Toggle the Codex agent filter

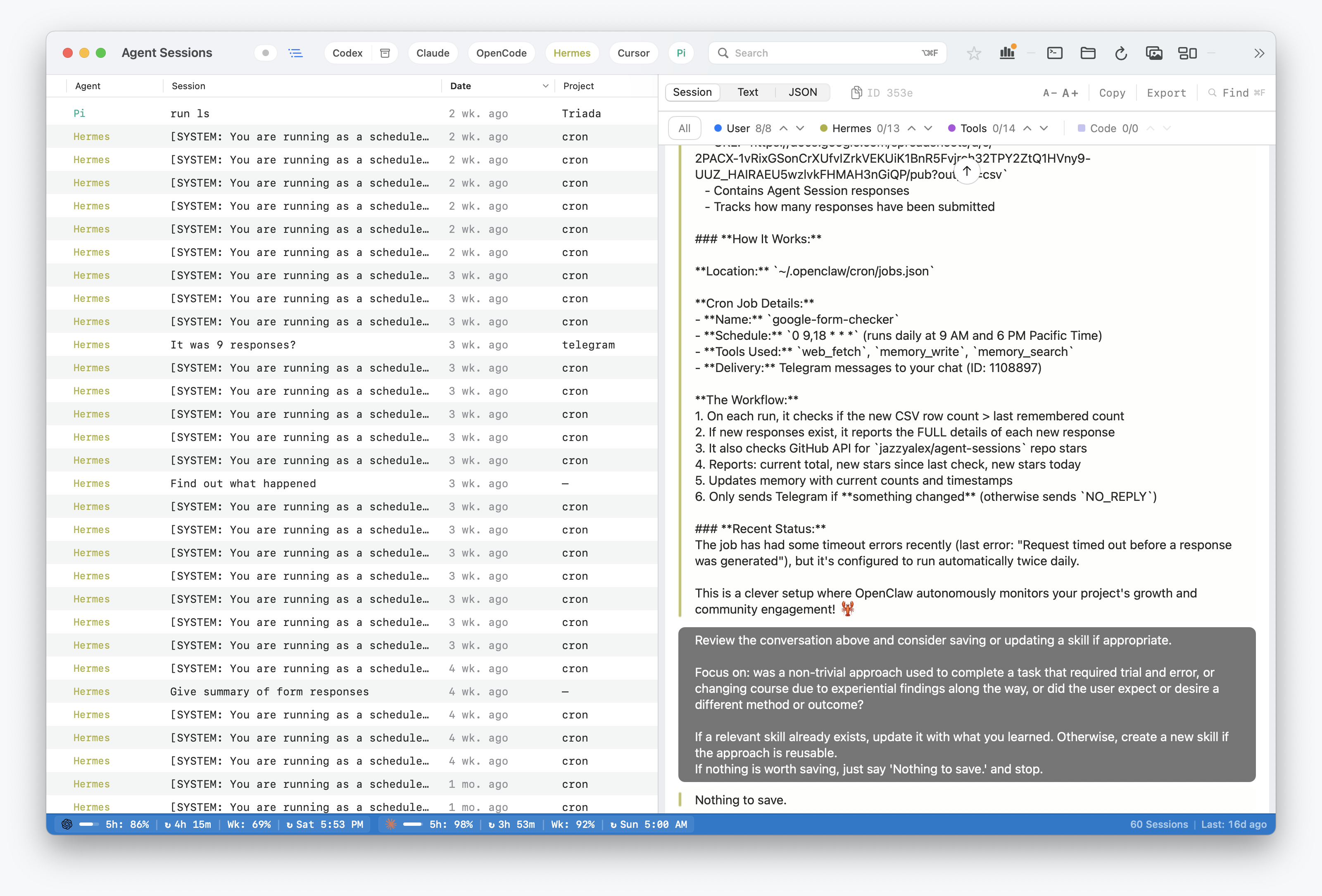point(347,53)
